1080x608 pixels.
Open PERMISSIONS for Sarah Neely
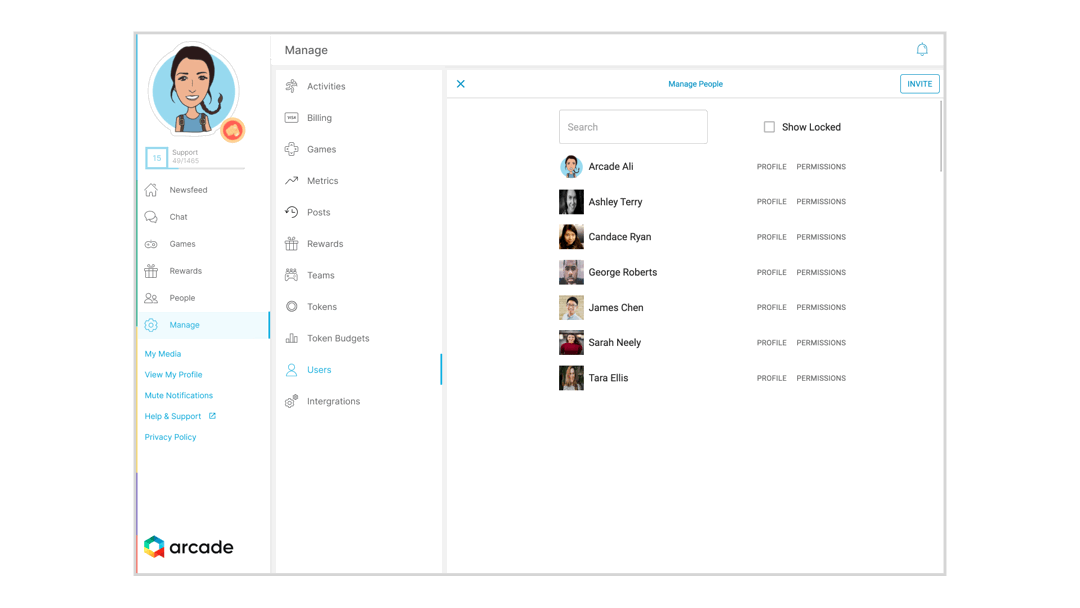(821, 343)
